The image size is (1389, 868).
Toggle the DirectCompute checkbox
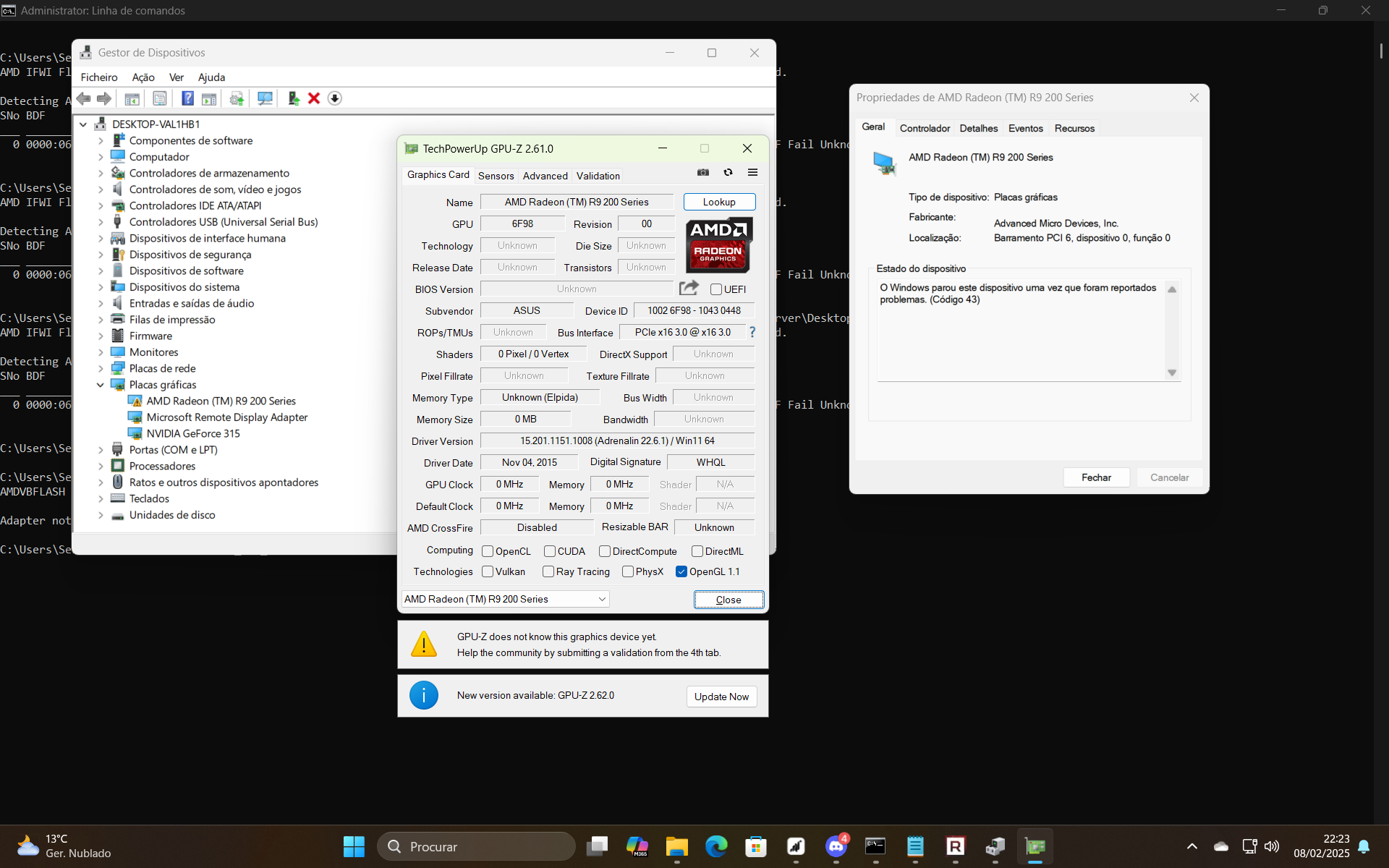605,551
